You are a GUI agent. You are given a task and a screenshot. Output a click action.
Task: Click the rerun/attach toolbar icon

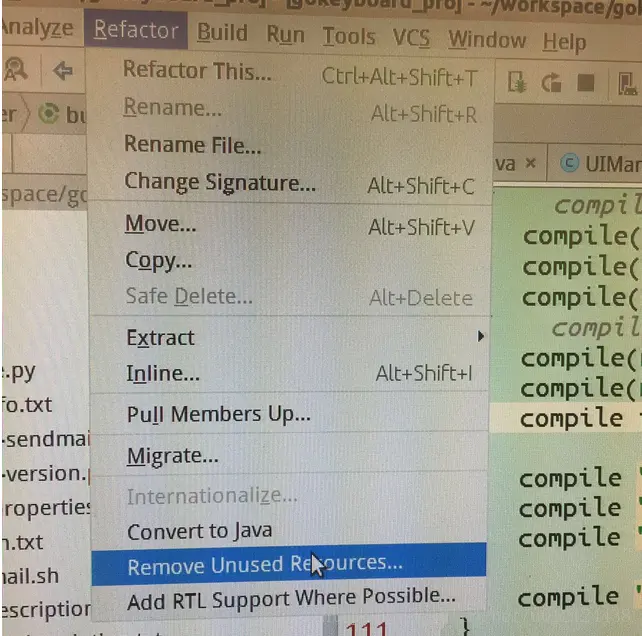pos(551,83)
